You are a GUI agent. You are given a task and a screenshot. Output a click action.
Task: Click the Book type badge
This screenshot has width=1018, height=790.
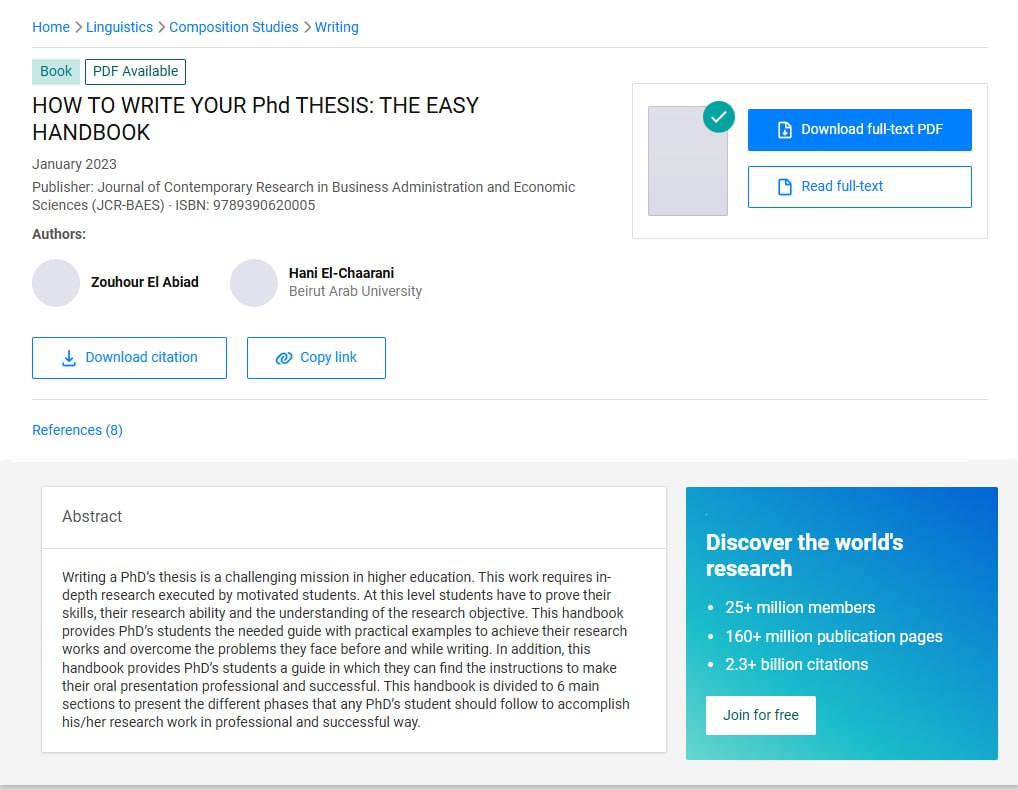pos(56,72)
